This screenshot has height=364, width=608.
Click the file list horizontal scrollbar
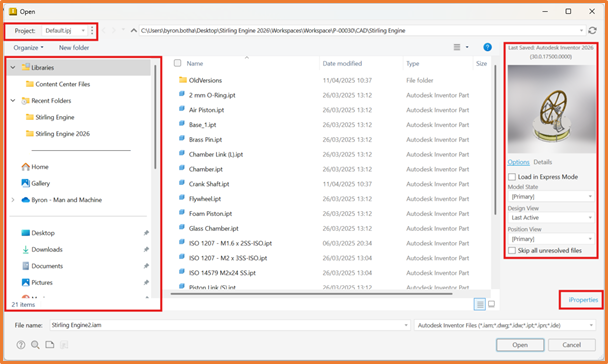point(311,293)
